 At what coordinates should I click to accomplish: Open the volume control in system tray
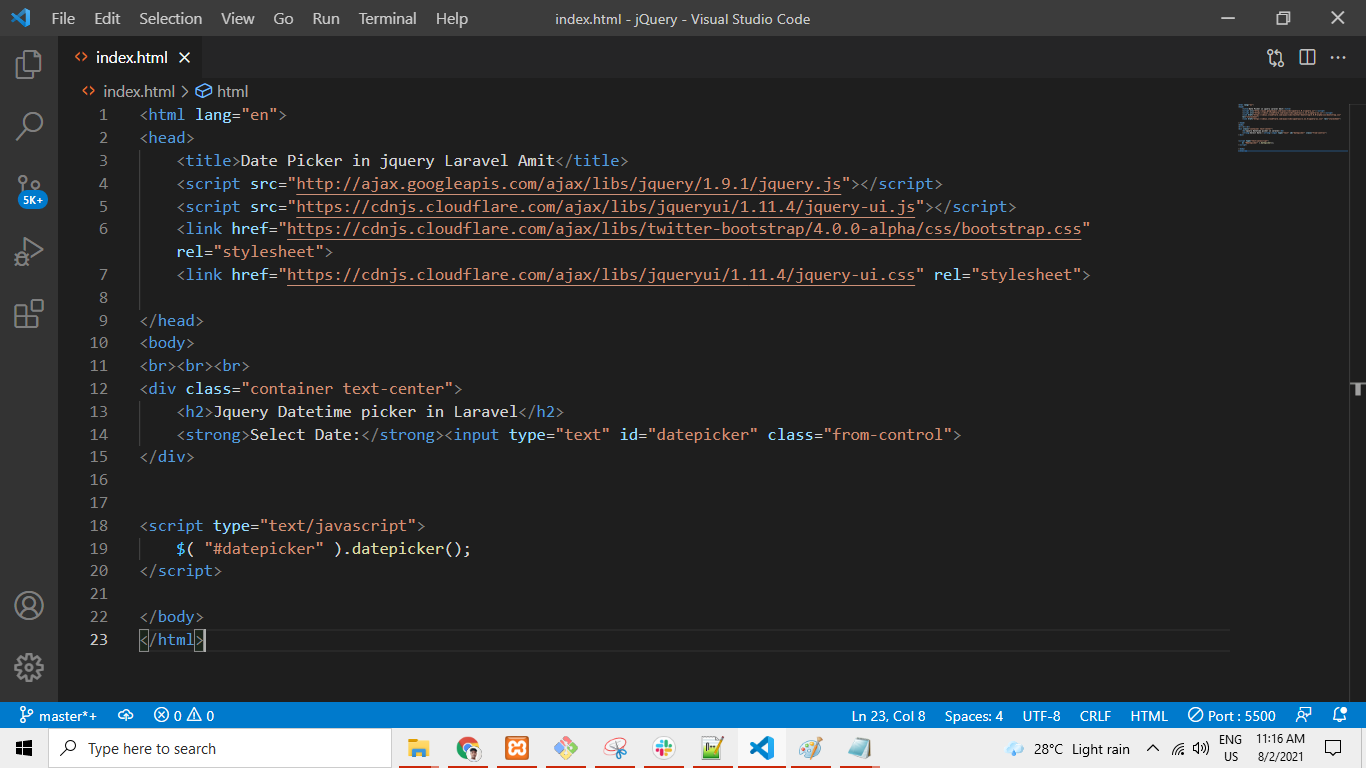click(x=1202, y=748)
